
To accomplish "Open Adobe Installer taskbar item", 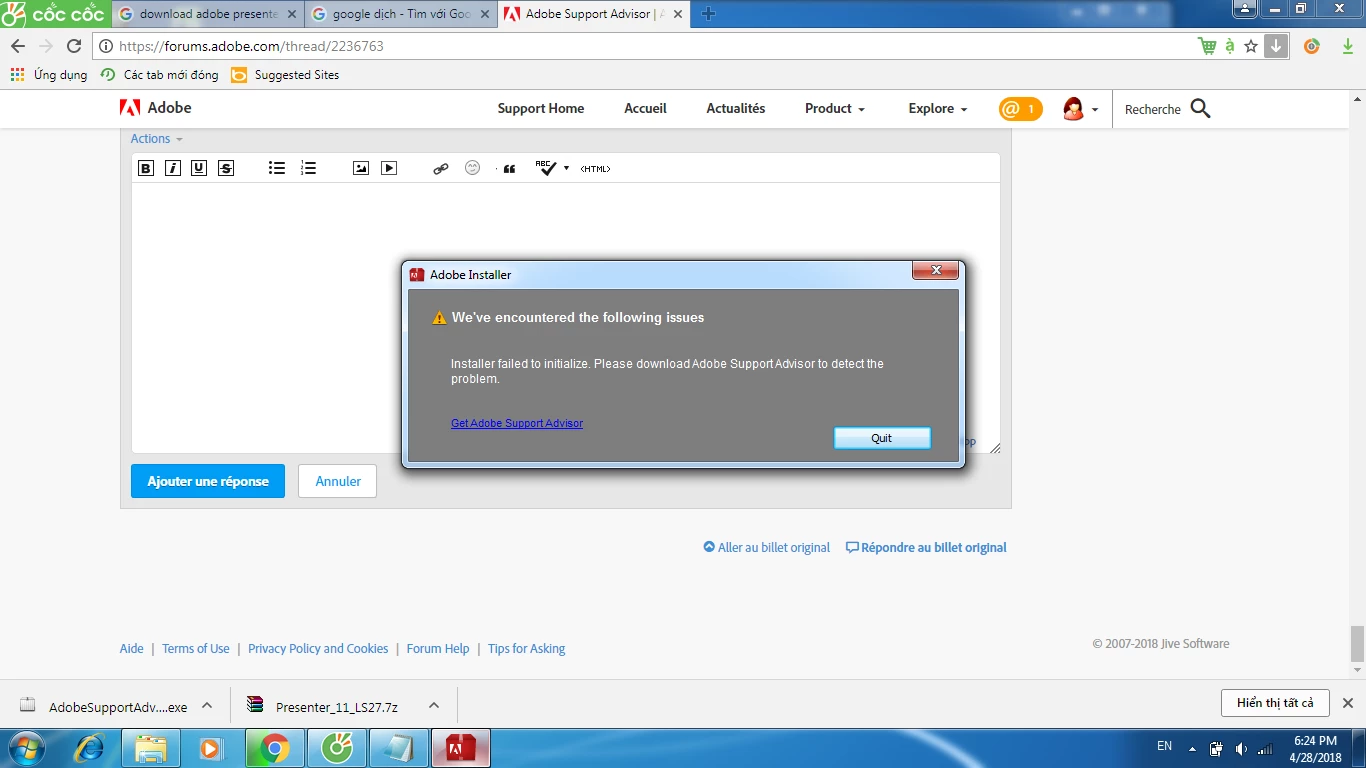I will pos(461,748).
